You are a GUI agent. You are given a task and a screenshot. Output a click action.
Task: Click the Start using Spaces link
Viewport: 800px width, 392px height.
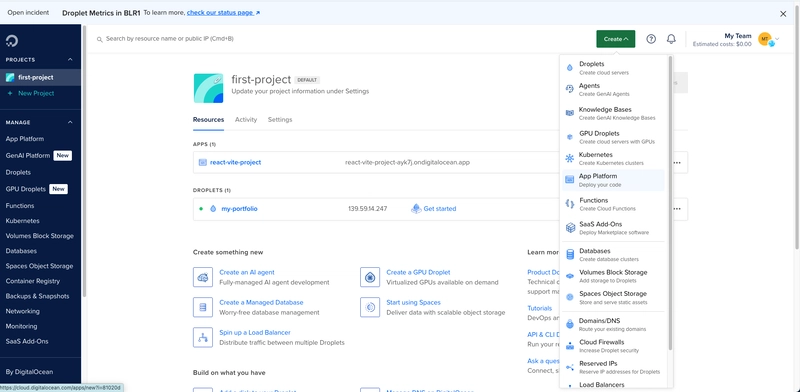pyautogui.click(x=413, y=303)
